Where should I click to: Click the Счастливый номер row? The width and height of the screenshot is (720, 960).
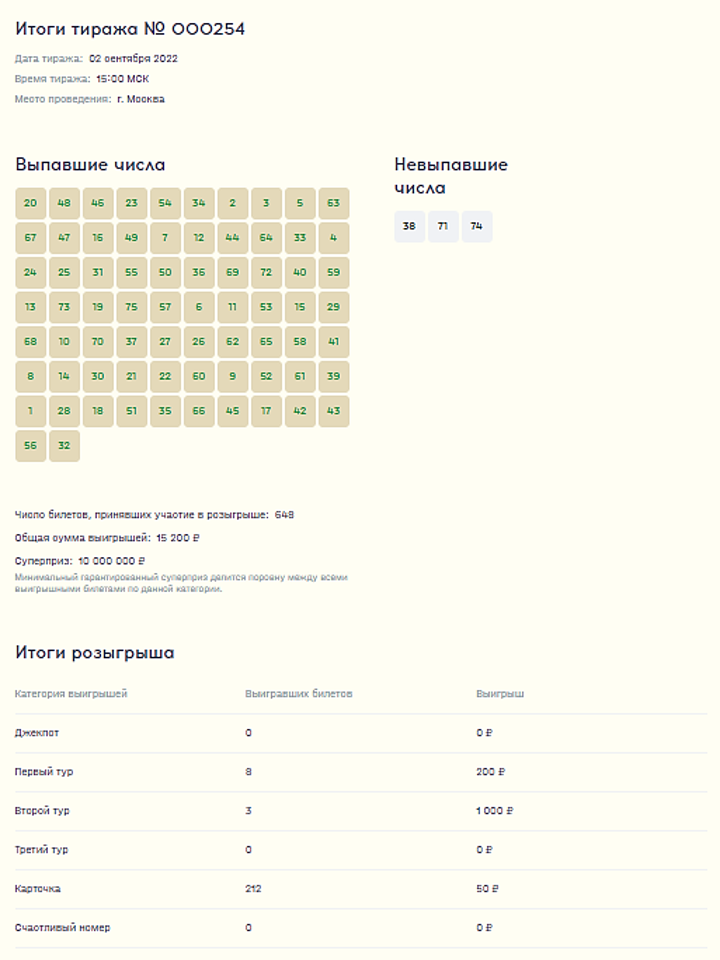361,928
